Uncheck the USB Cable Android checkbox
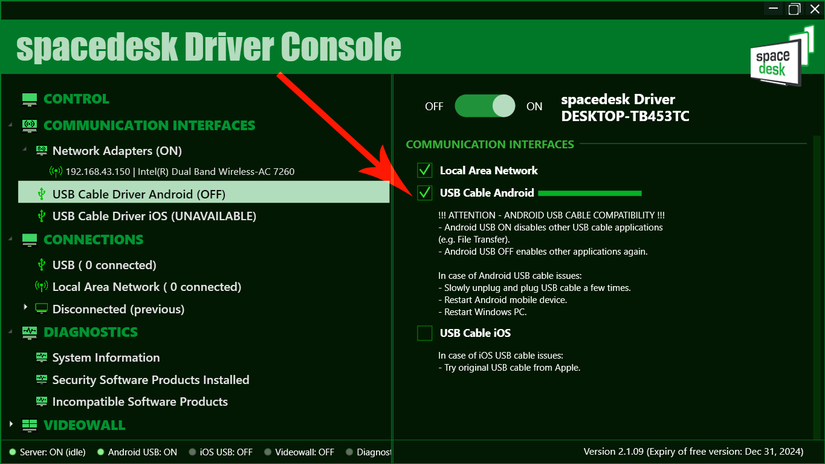The width and height of the screenshot is (825, 464). pos(425,193)
